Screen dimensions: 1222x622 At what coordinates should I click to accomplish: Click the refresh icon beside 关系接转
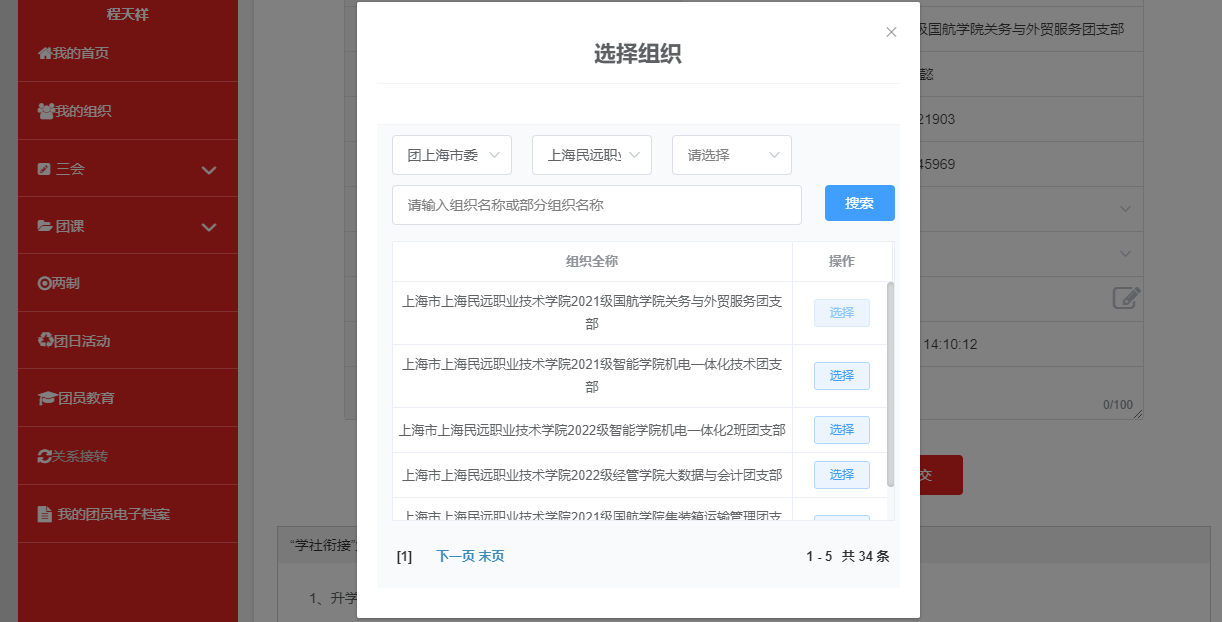pos(44,456)
